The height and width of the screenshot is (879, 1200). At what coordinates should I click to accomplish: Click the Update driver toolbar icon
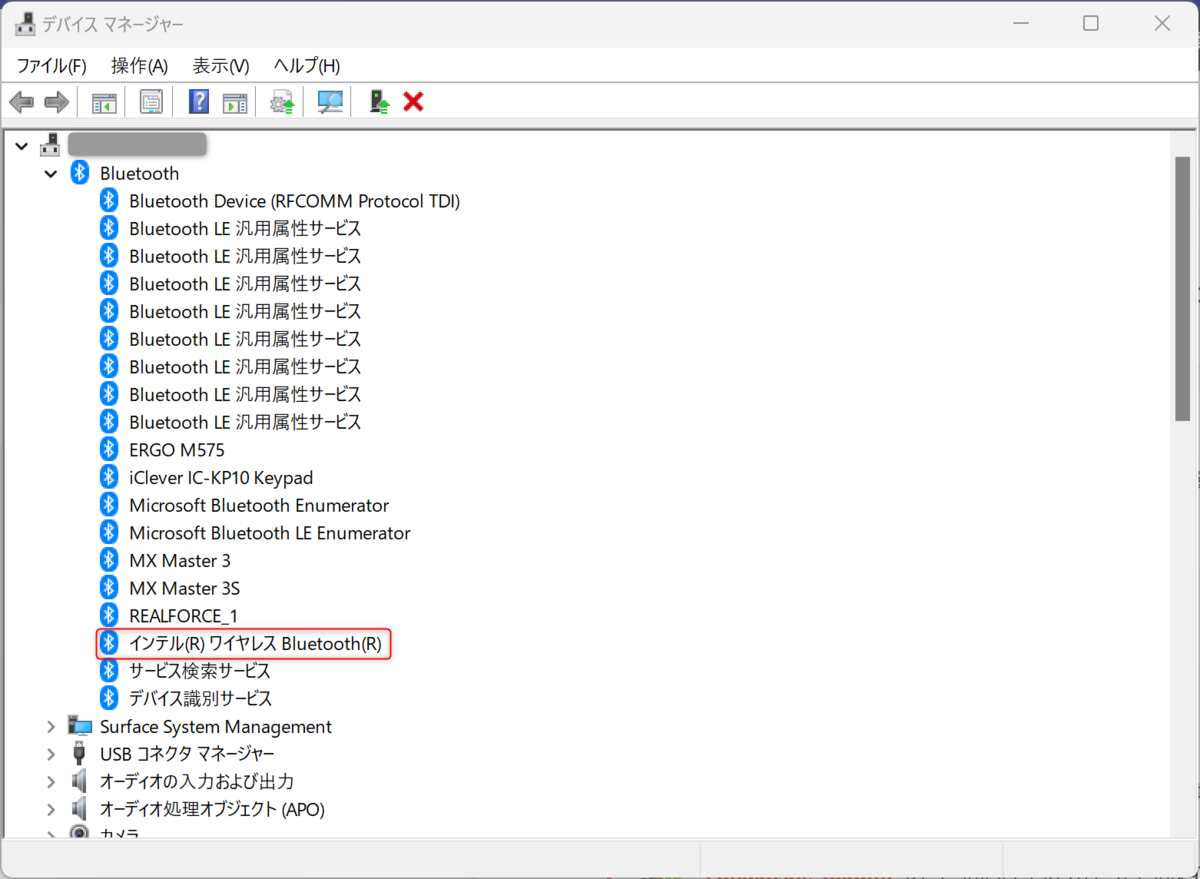coord(283,102)
